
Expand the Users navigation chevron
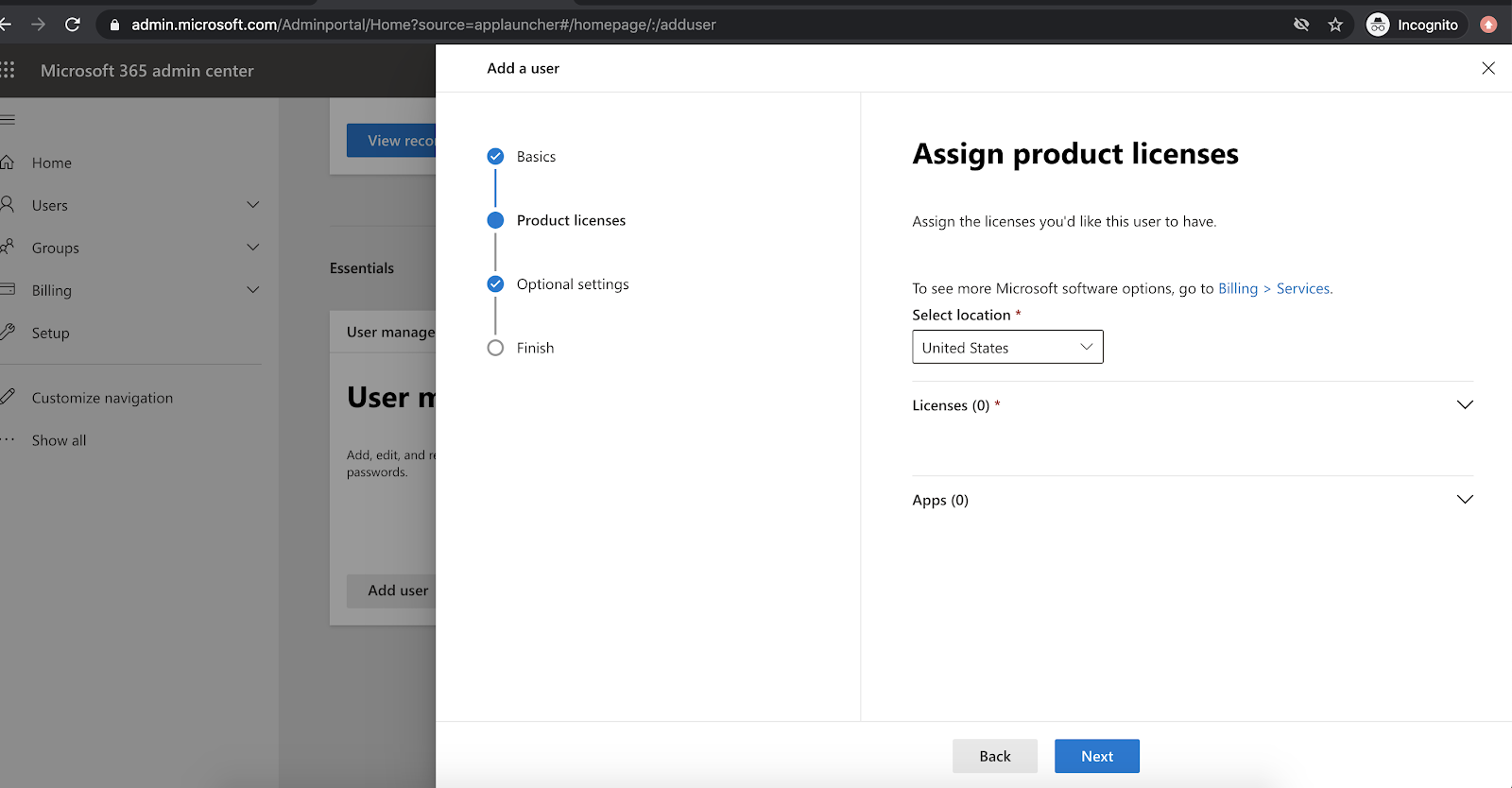pyautogui.click(x=253, y=204)
